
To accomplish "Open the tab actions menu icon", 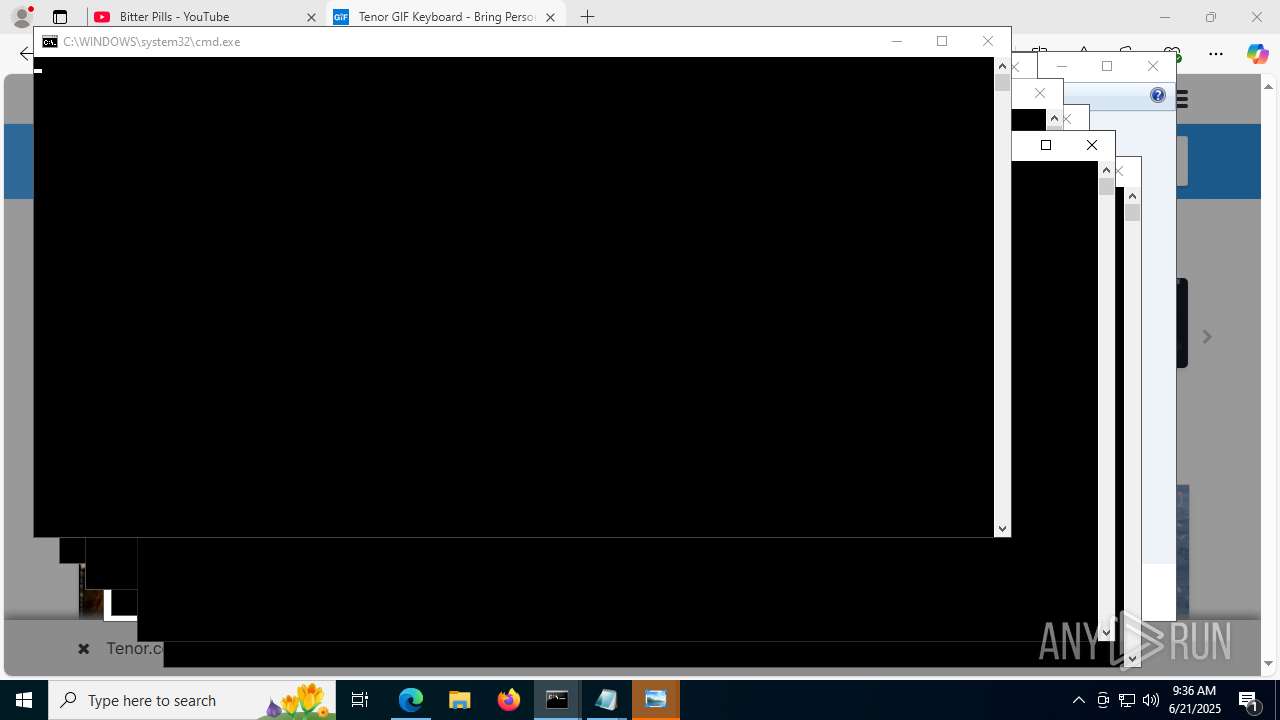I will point(60,17).
